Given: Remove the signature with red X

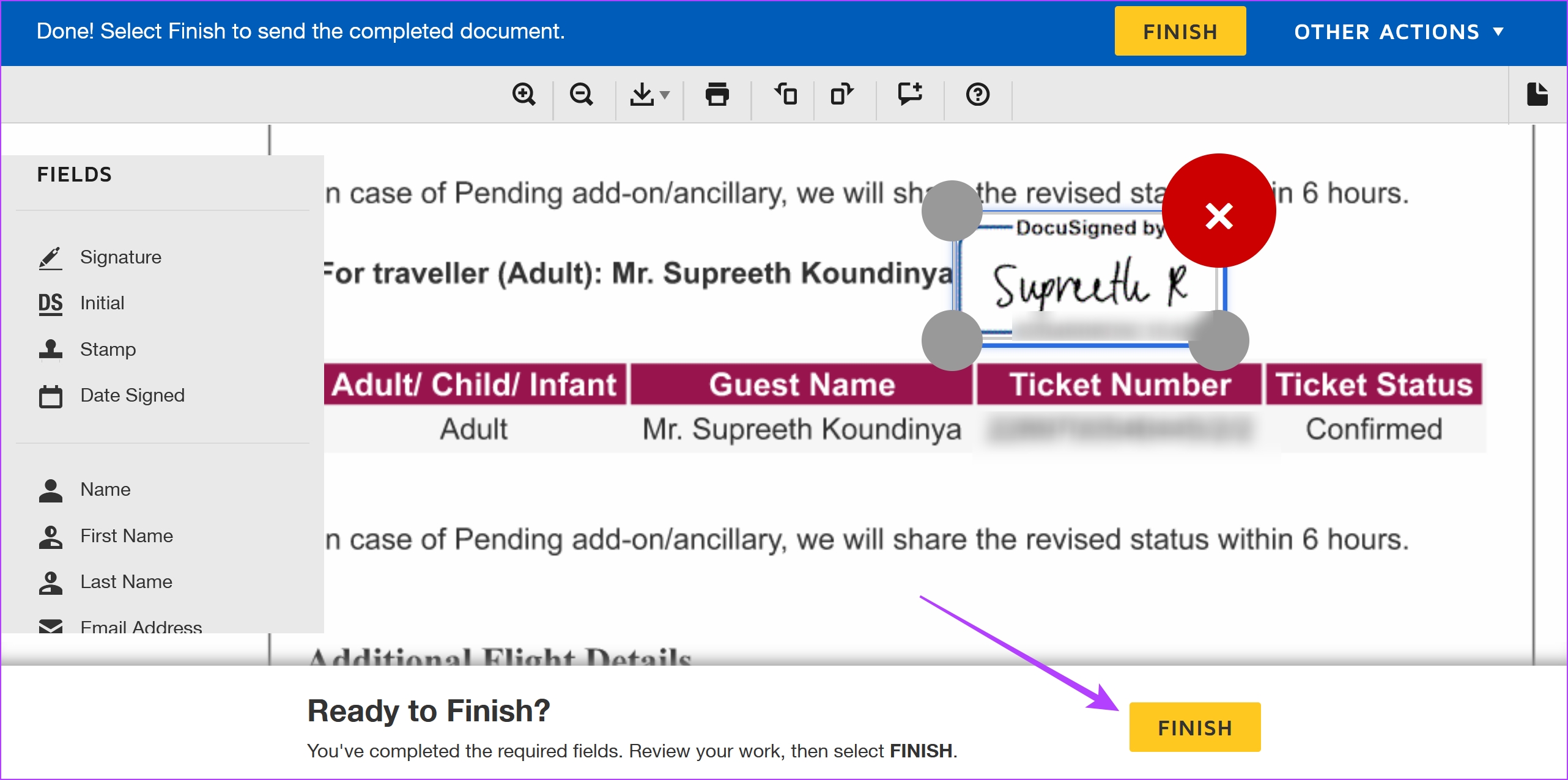Looking at the screenshot, I should click(x=1218, y=211).
